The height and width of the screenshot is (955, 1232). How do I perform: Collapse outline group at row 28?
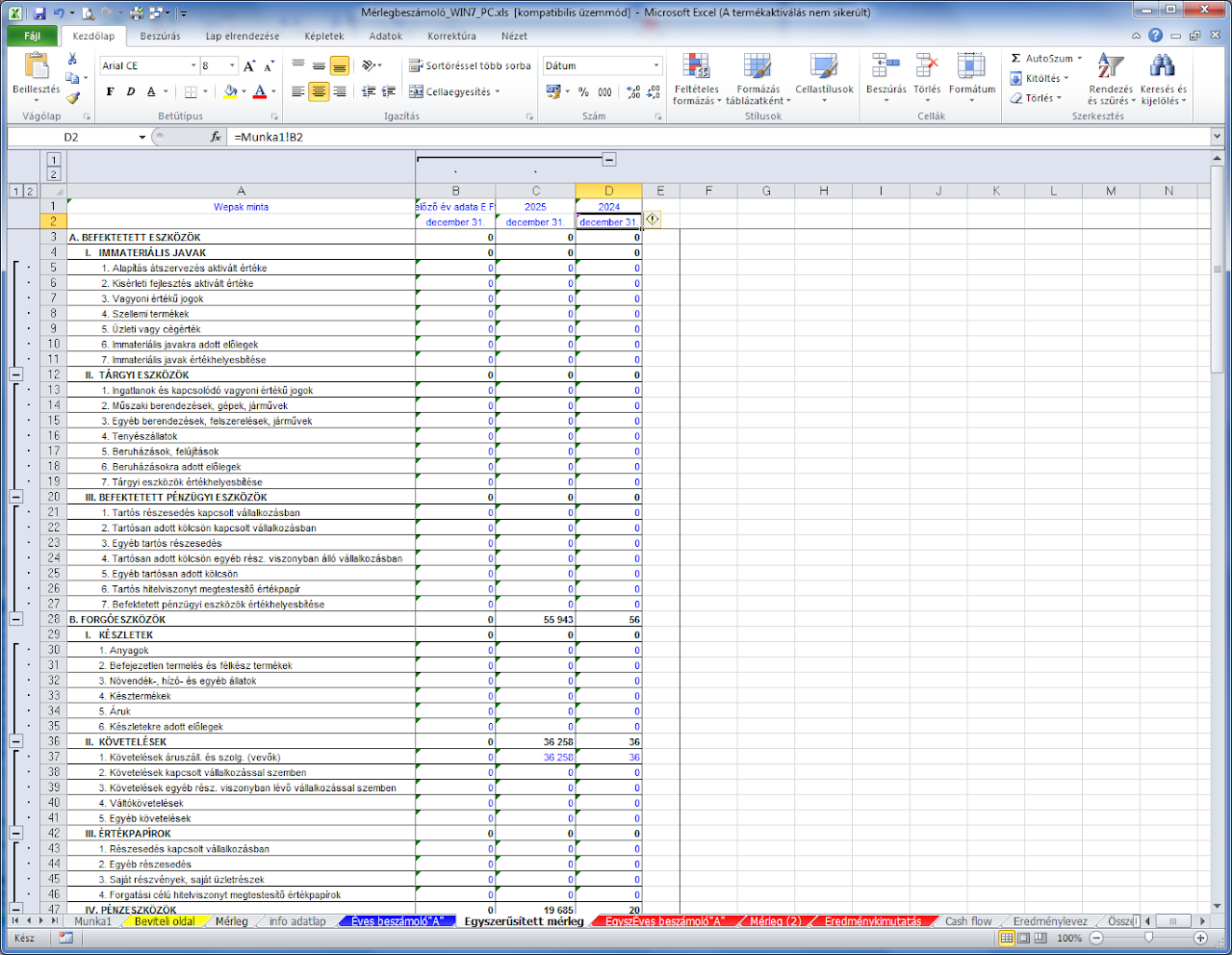[x=15, y=619]
